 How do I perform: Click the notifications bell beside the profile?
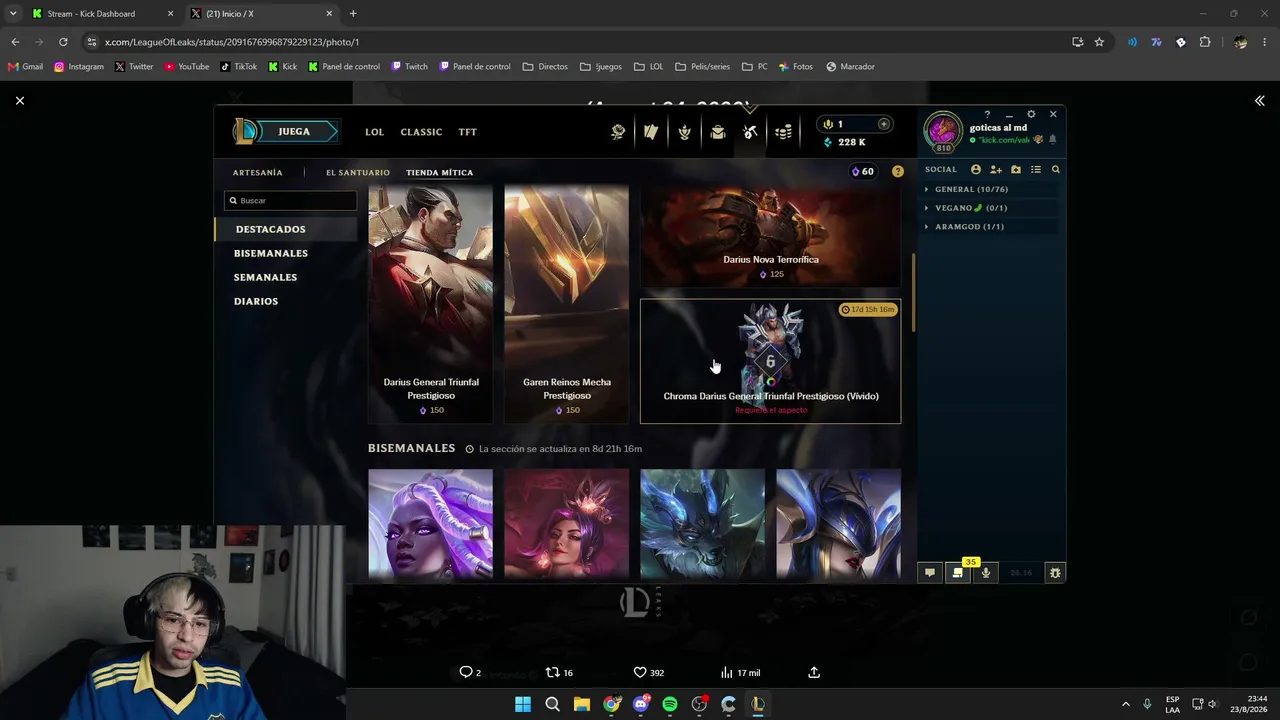[x=1052, y=140]
